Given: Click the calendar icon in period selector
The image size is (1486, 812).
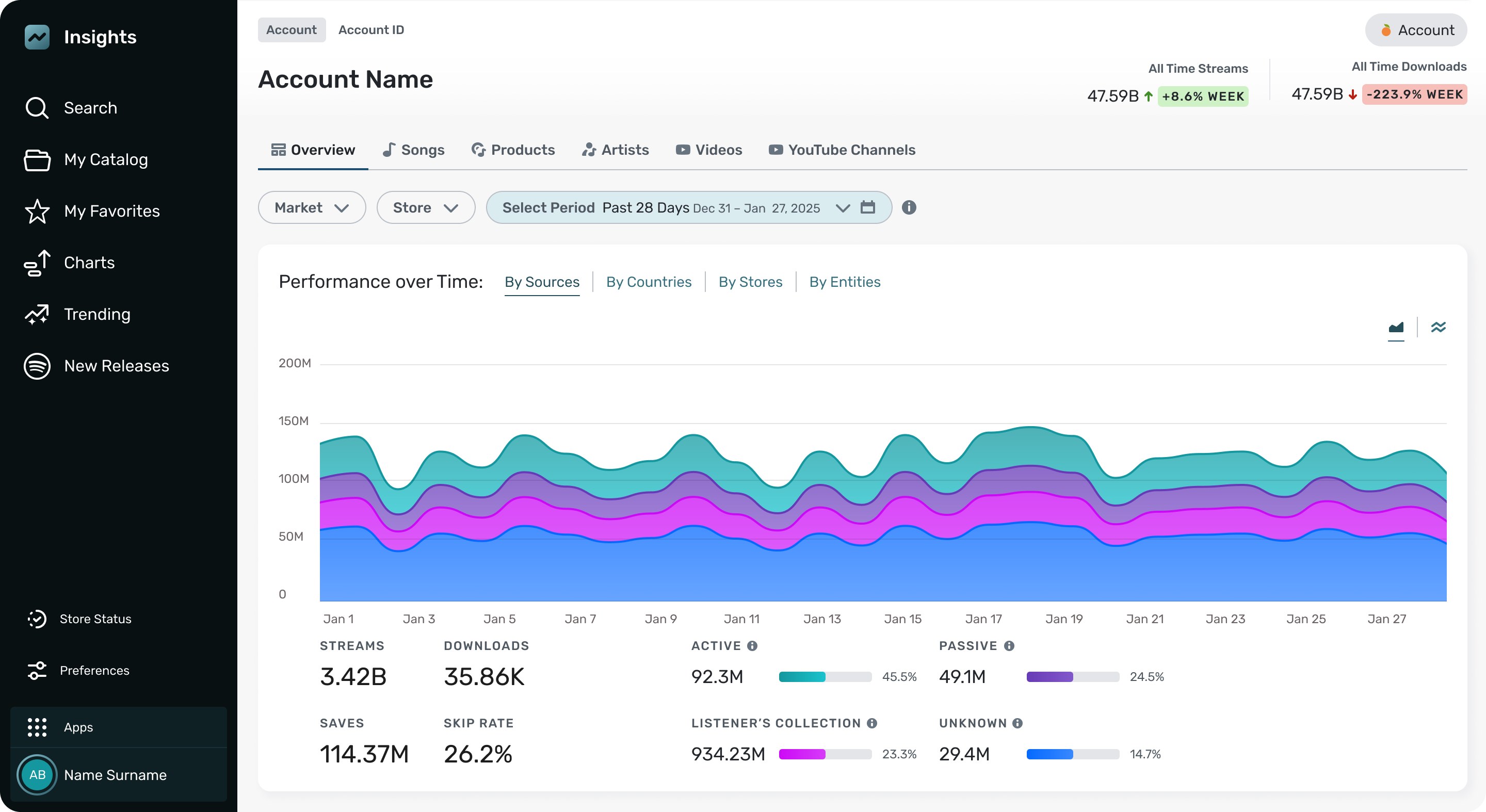Looking at the screenshot, I should 867,207.
